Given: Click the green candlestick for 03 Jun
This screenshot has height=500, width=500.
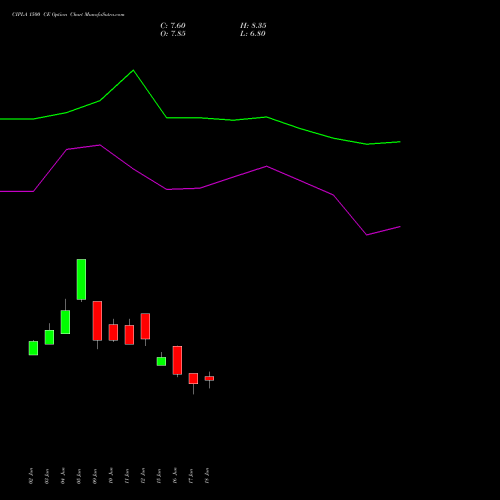Looking at the screenshot, I should point(49,337).
